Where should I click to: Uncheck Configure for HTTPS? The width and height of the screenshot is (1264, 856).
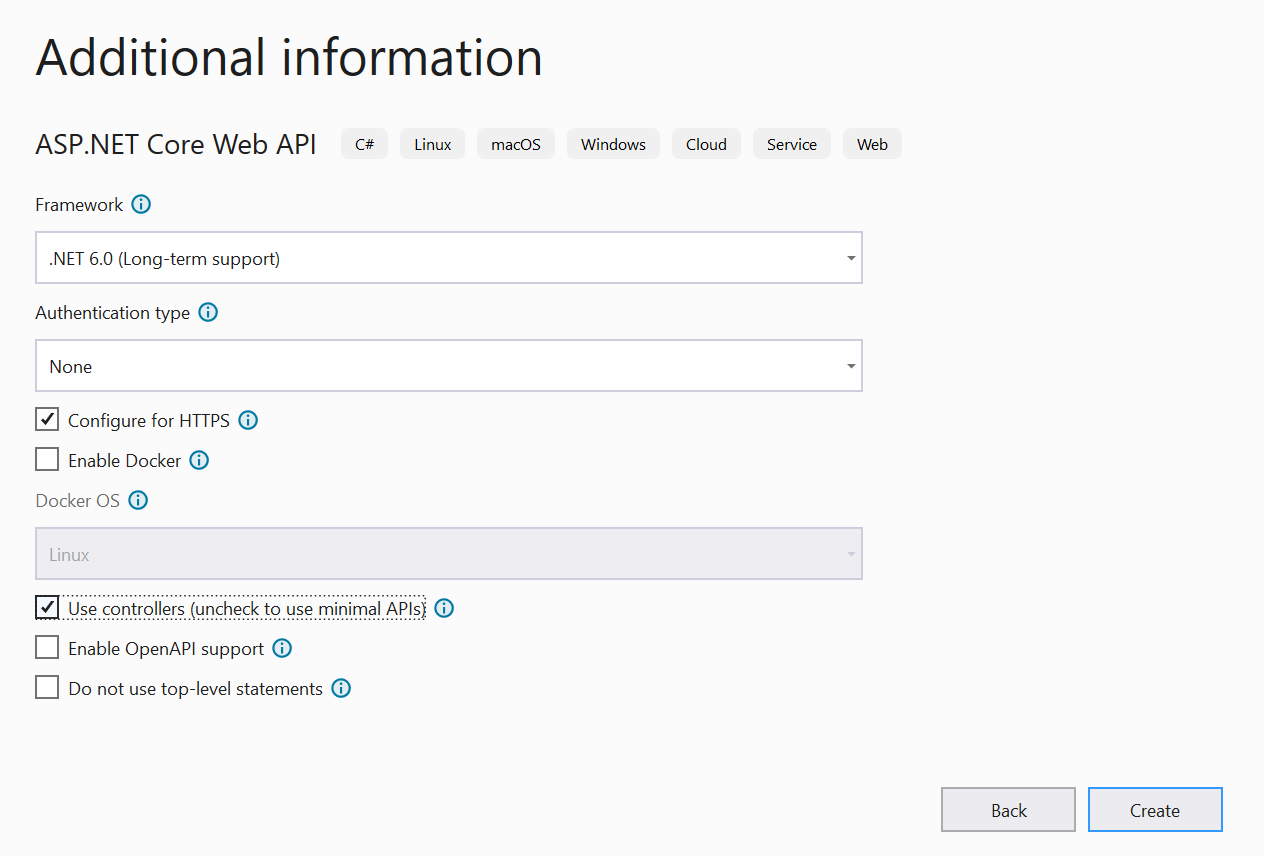[47, 420]
